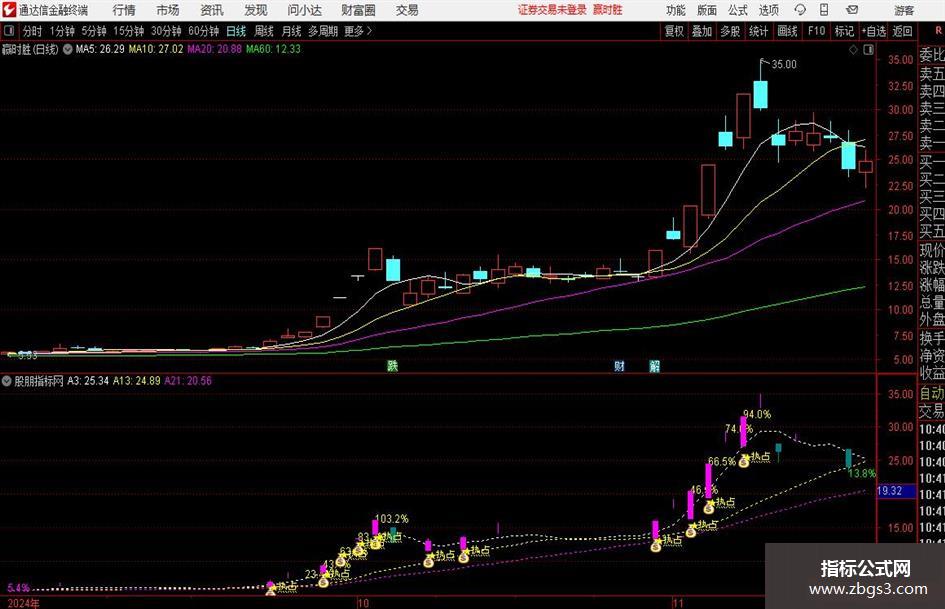945x609 pixels.
Task: Switch to the 60分钟 period
Action: (x=203, y=31)
